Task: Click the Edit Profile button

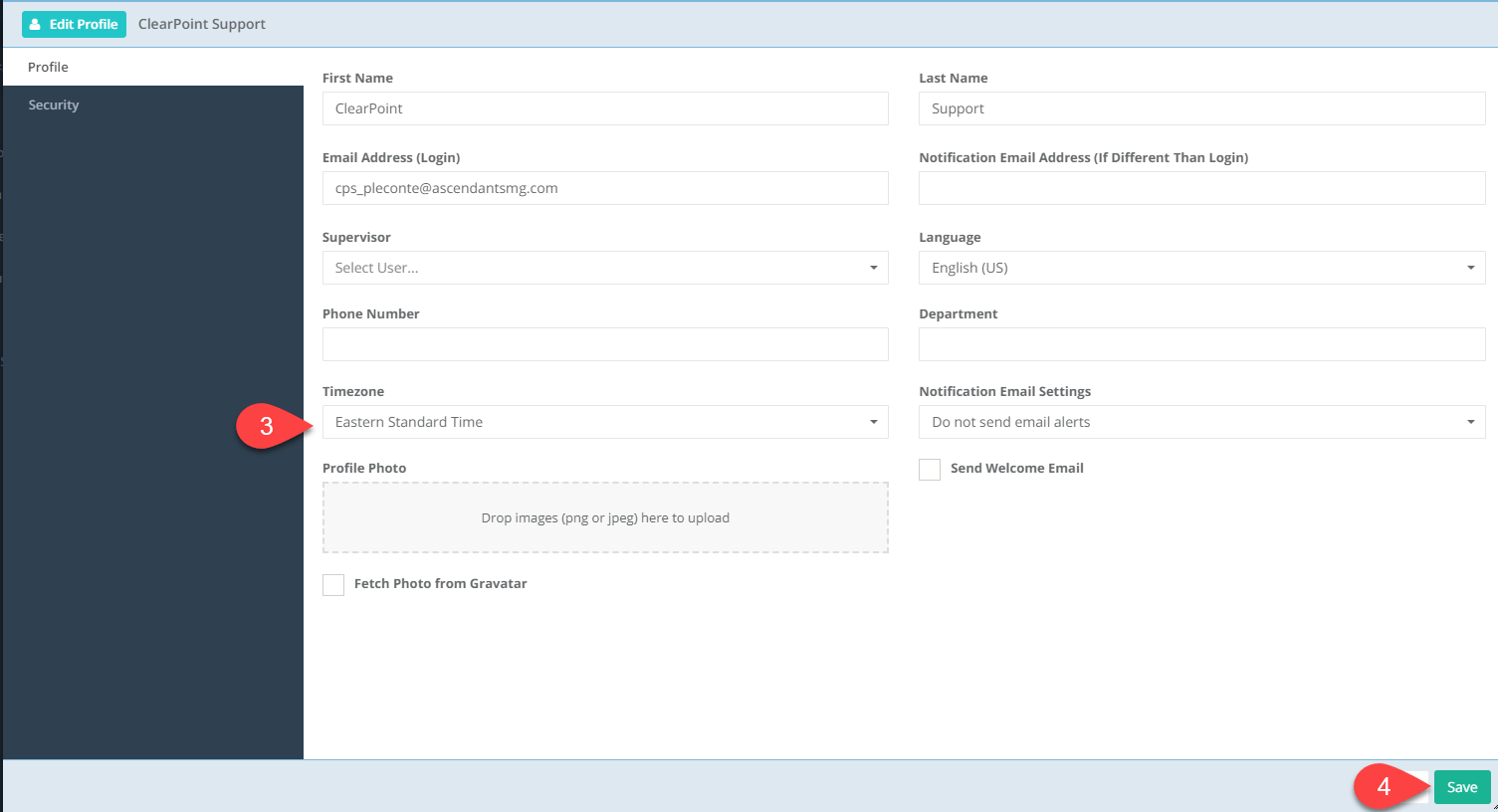Action: 74,23
